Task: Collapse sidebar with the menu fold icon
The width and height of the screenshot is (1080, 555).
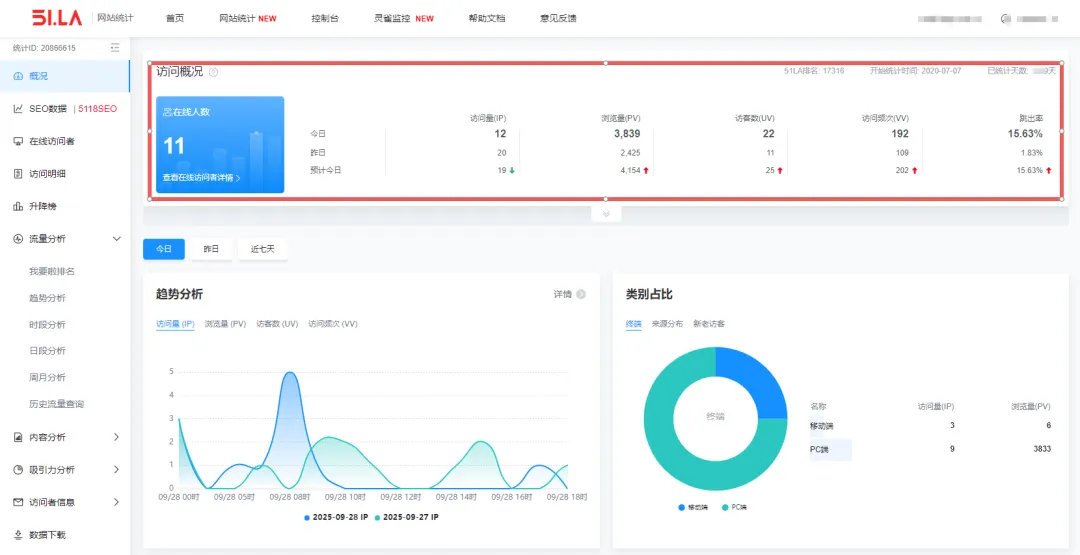Action: point(115,48)
